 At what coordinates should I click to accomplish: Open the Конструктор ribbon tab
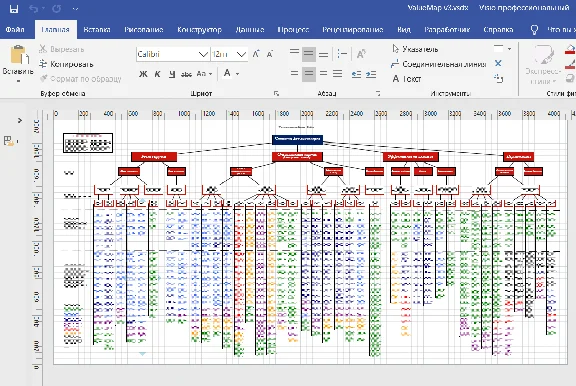(199, 30)
